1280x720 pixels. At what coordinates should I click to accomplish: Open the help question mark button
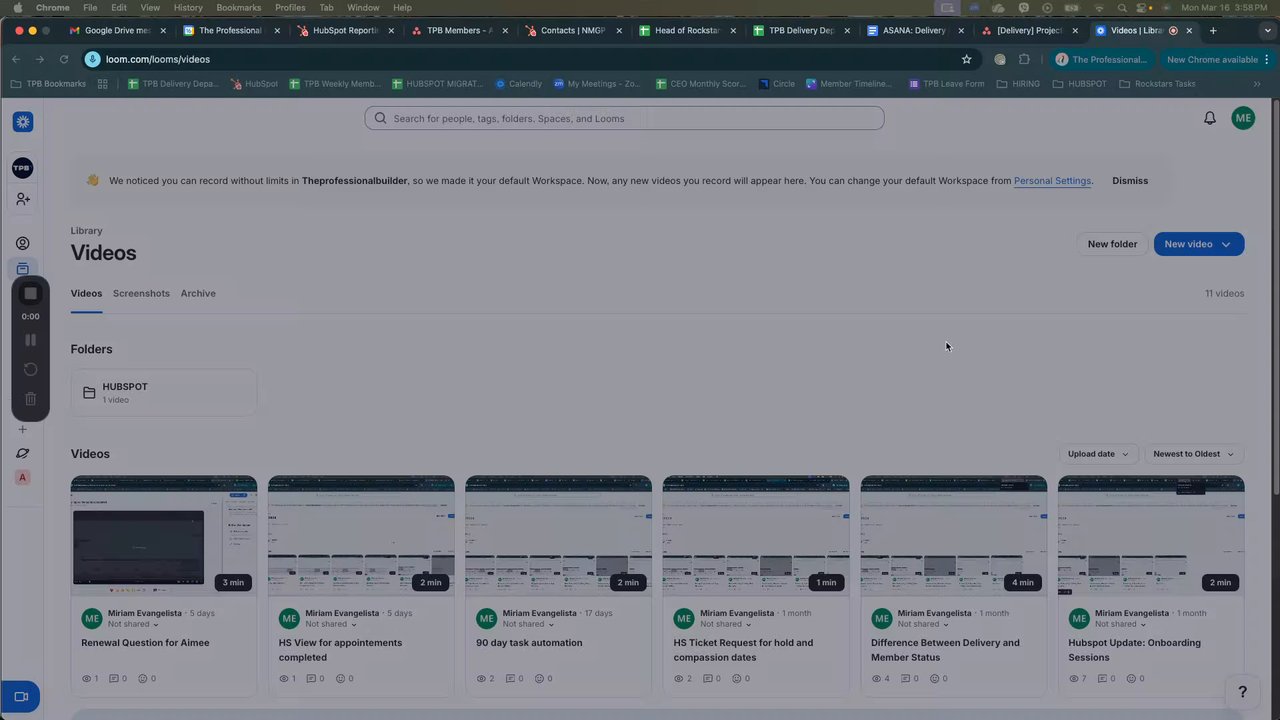pos(1242,692)
